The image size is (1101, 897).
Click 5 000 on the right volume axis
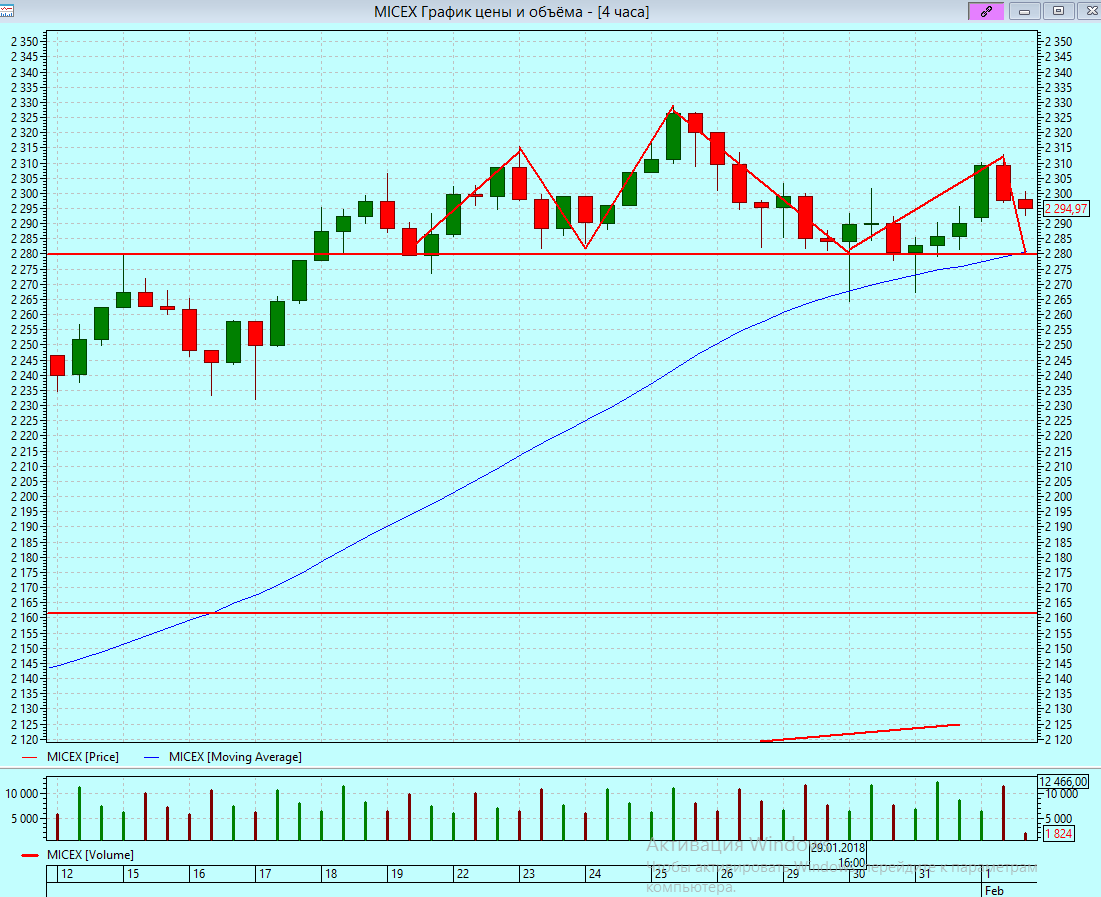tap(1059, 819)
